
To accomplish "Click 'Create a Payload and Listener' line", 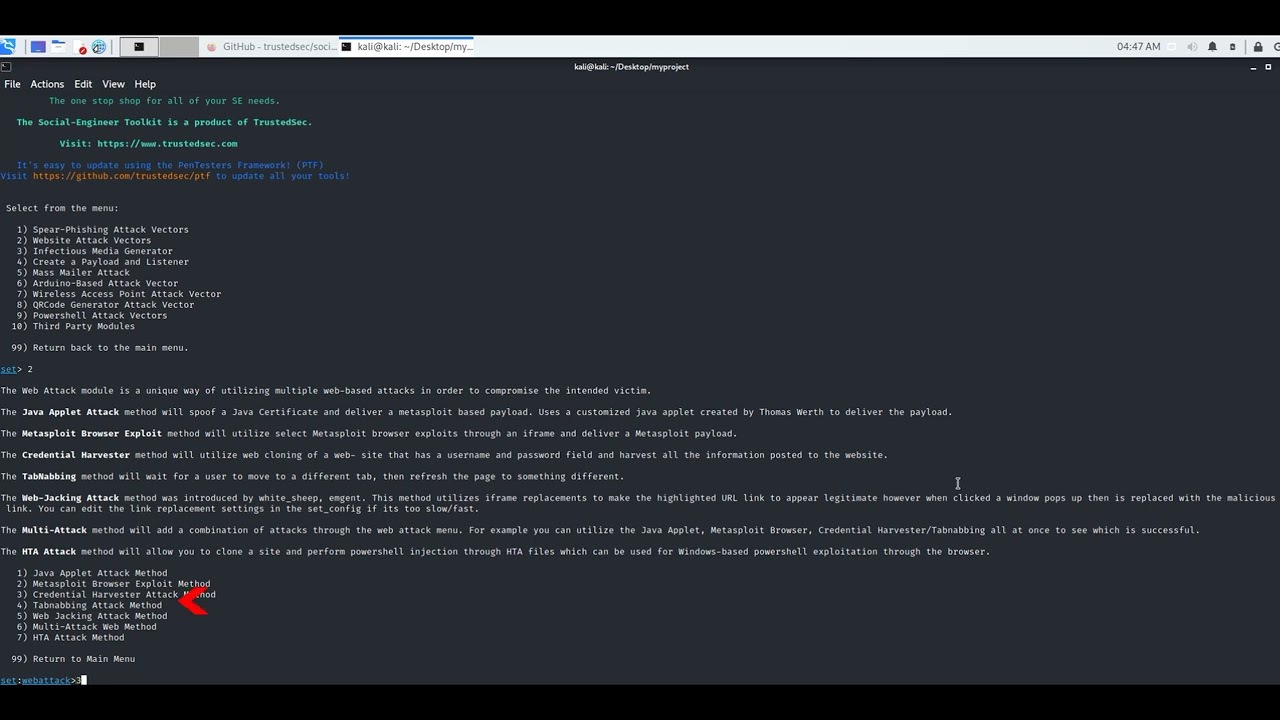I will coord(102,262).
